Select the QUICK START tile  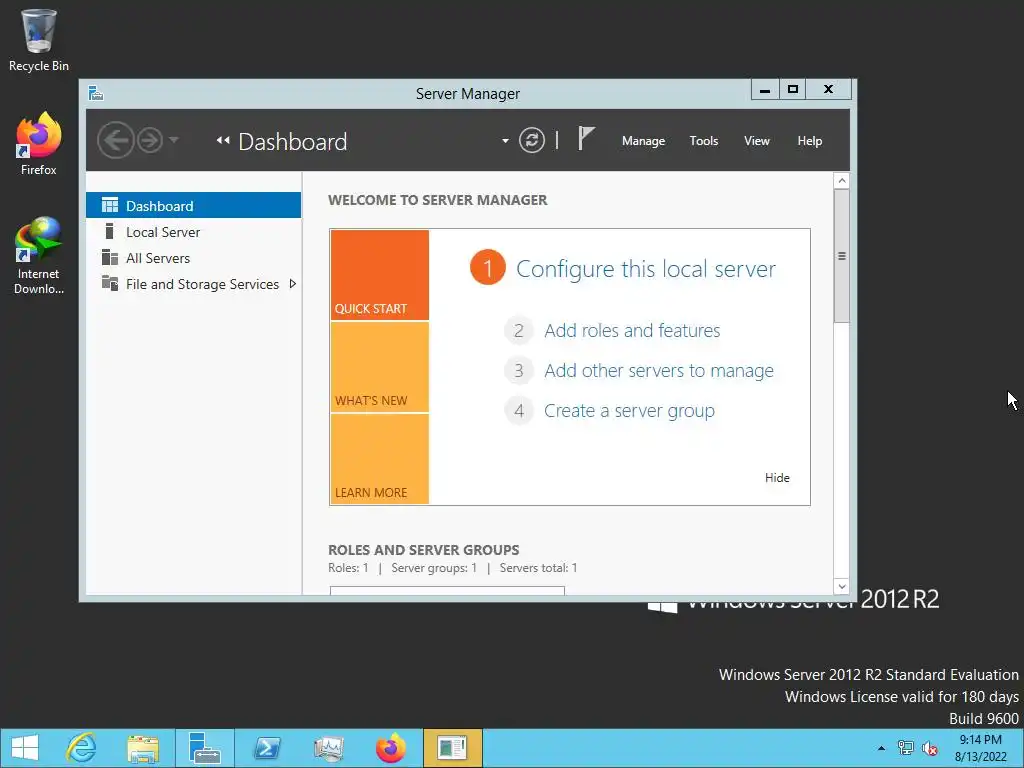(x=379, y=275)
